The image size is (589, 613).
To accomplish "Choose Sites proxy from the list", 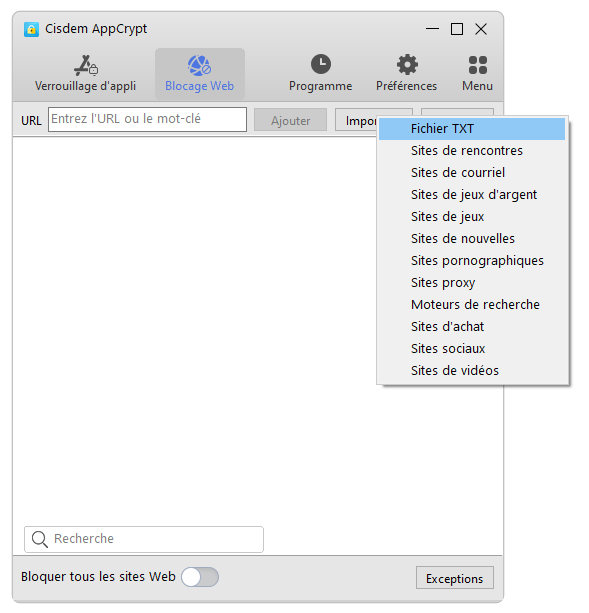I will 472,282.
